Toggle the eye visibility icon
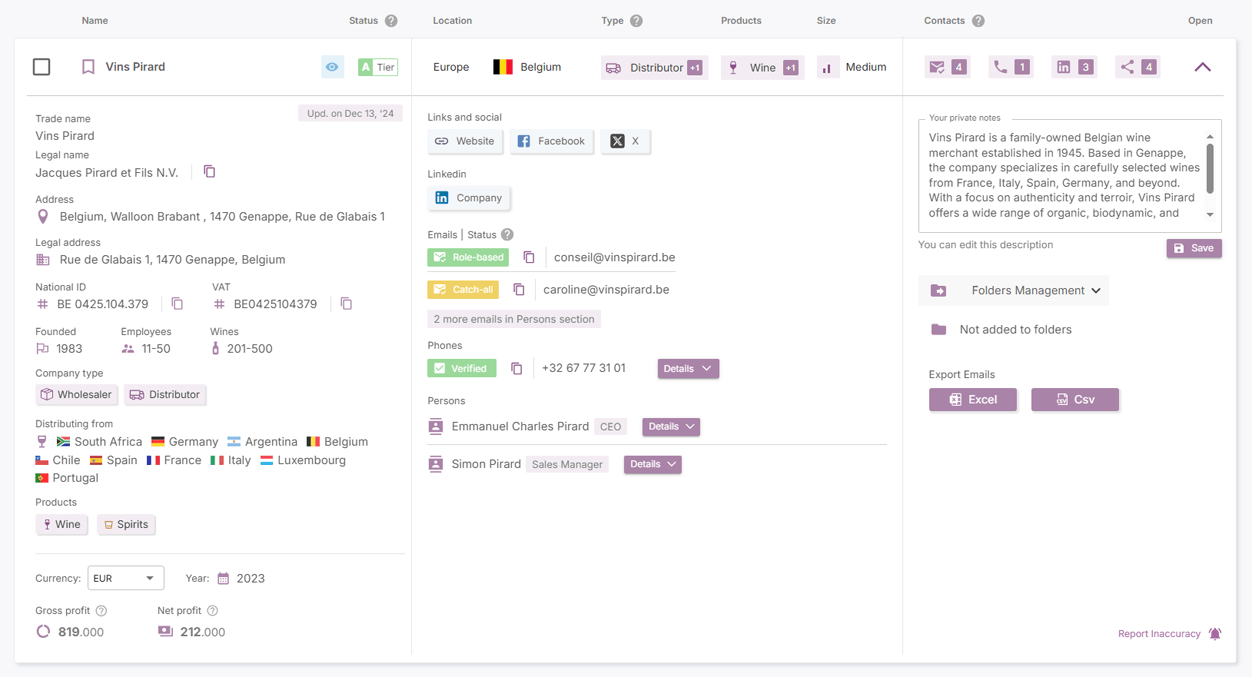This screenshot has width=1252, height=677. tap(332, 67)
